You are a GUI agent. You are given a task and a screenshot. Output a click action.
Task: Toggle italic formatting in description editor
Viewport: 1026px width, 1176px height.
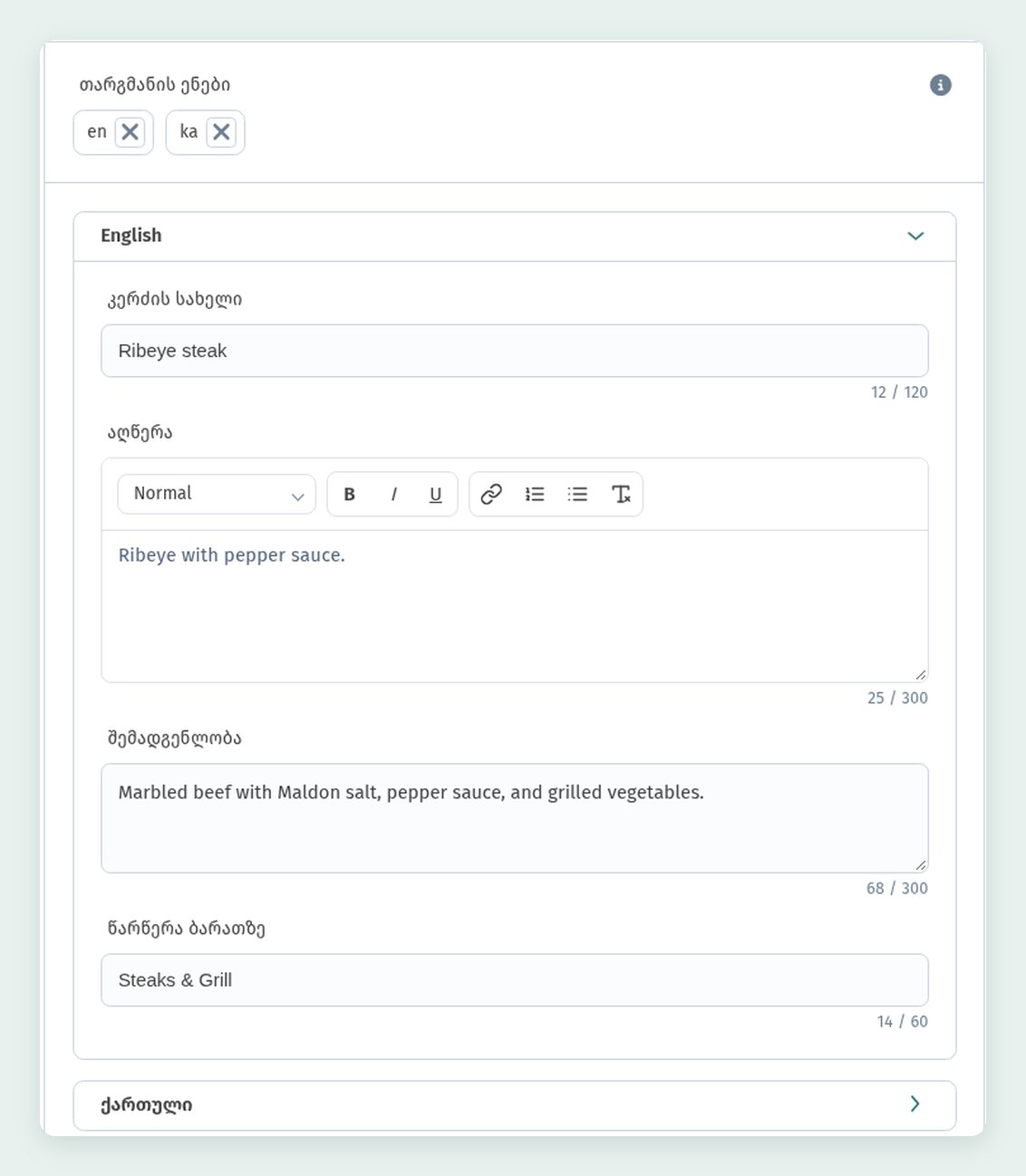click(393, 495)
